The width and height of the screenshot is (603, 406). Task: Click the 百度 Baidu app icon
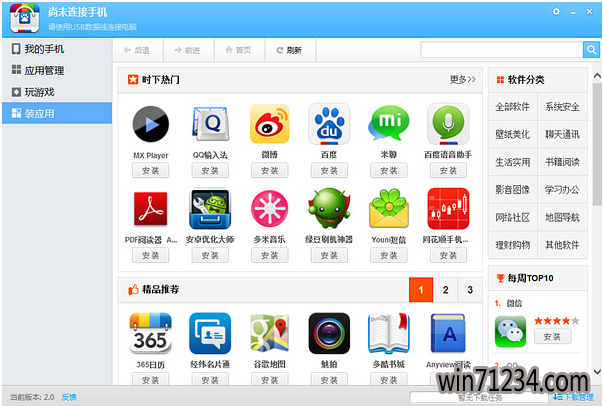coord(329,124)
